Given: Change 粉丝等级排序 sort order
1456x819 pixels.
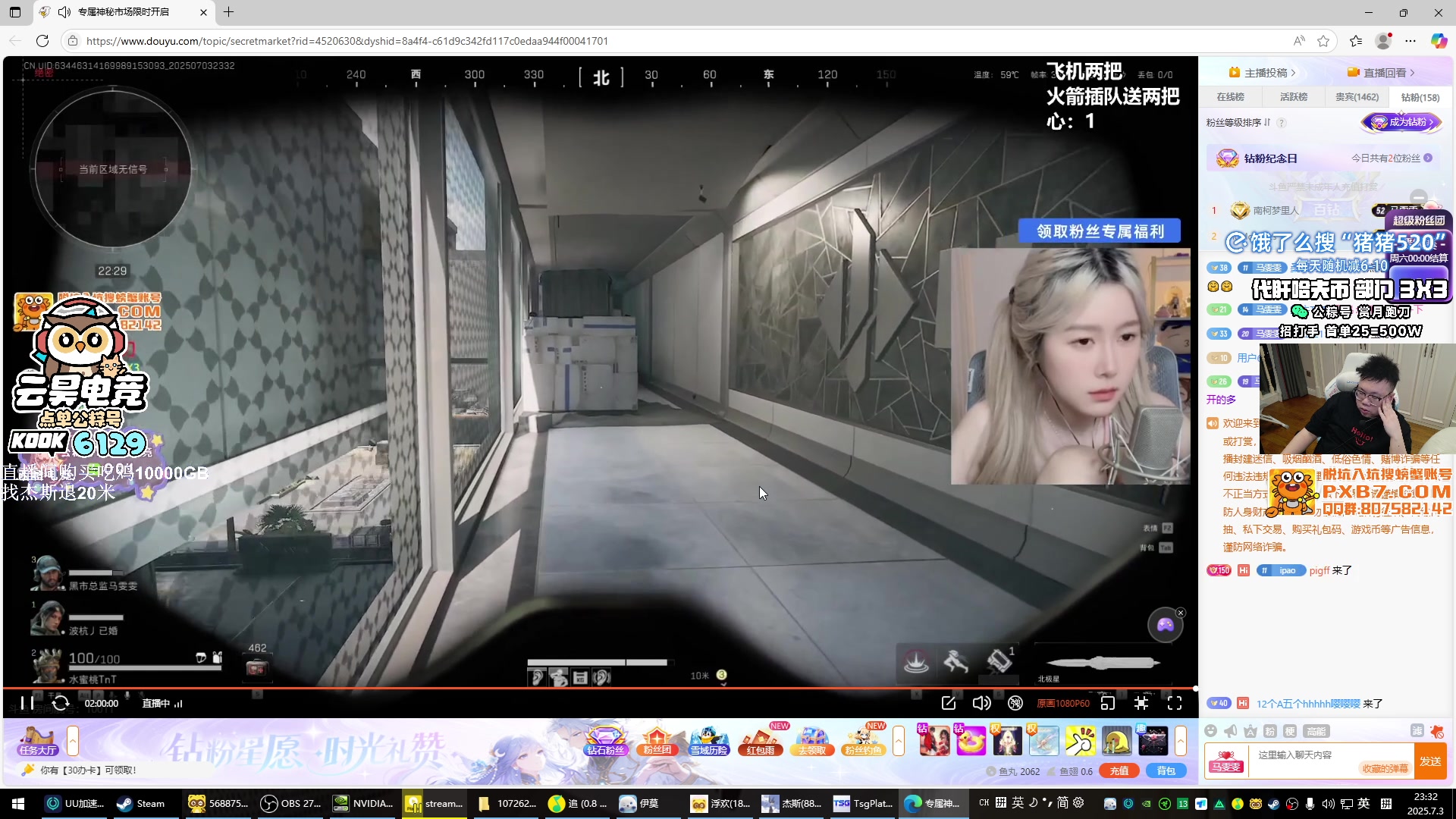Looking at the screenshot, I should [x=1238, y=122].
